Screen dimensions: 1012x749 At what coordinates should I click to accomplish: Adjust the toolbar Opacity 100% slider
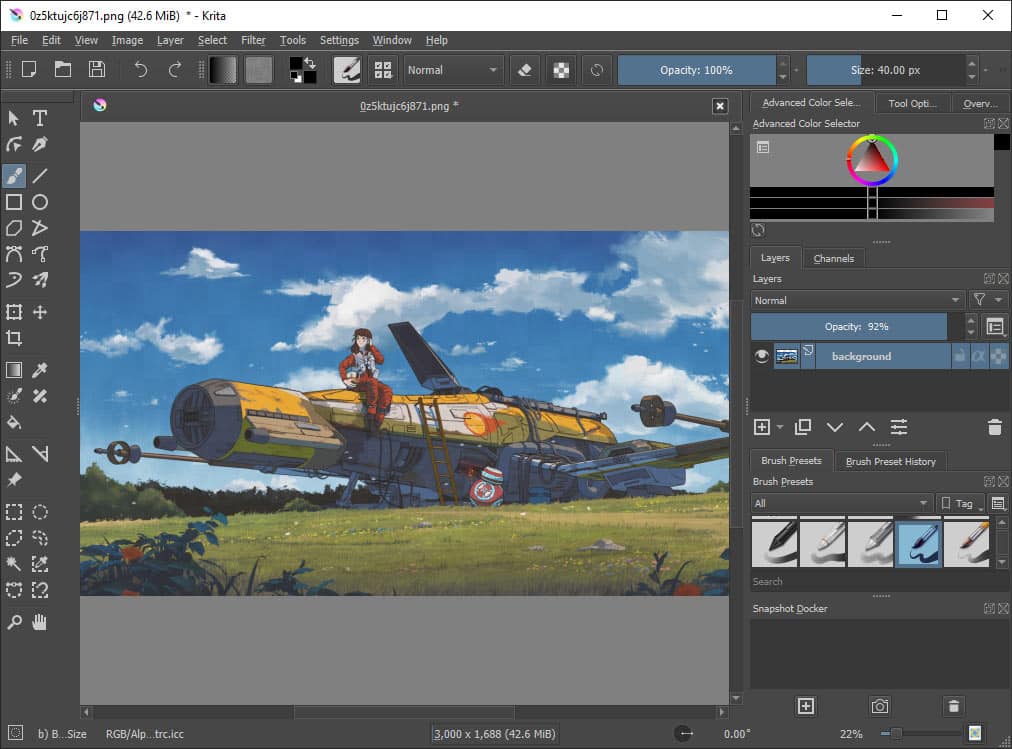click(x=696, y=70)
